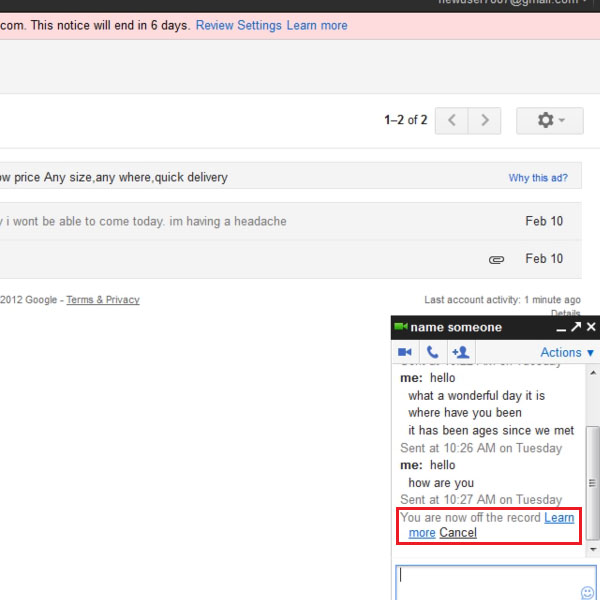Click the Feb 10 date on the headache email
This screenshot has width=600, height=600.
click(x=544, y=221)
